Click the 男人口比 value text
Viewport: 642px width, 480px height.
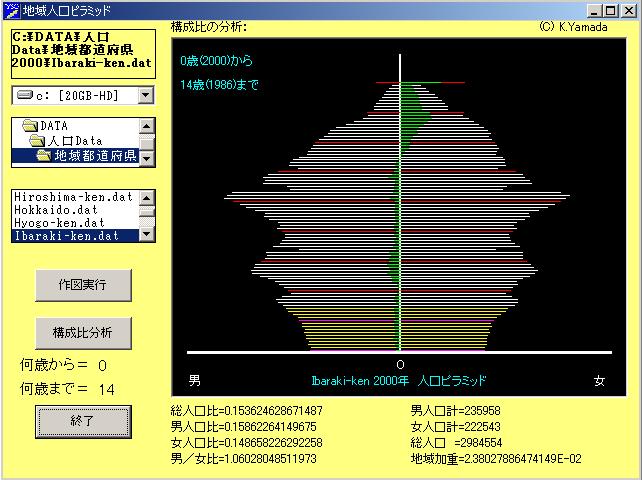click(244, 427)
